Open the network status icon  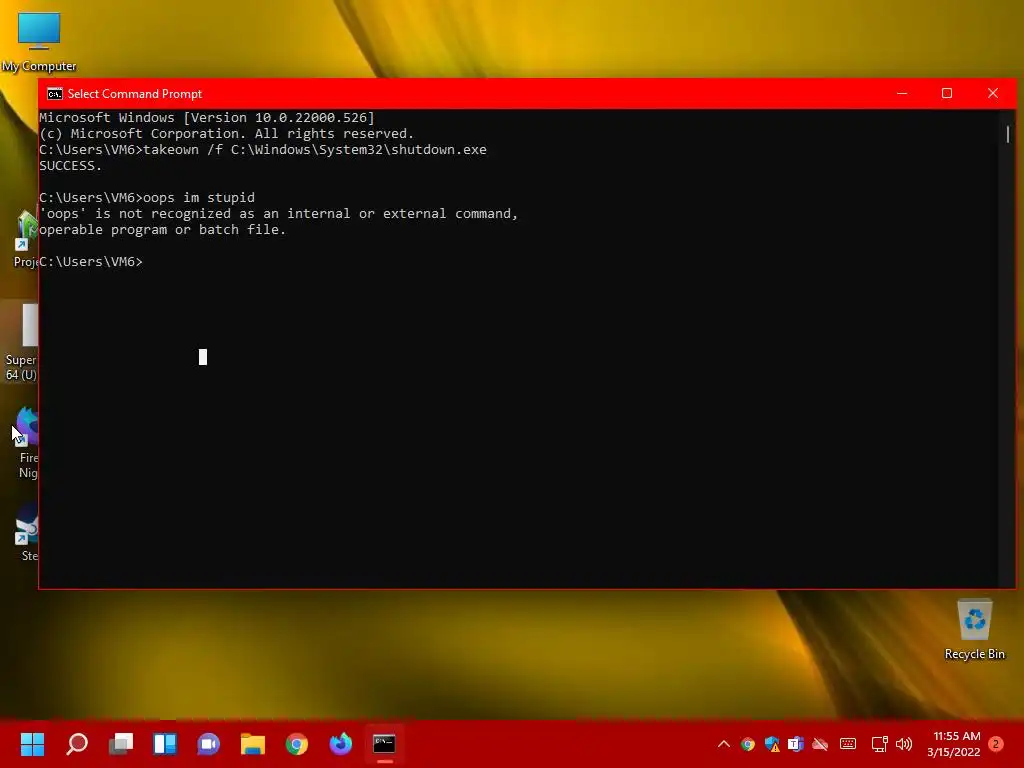(x=880, y=744)
